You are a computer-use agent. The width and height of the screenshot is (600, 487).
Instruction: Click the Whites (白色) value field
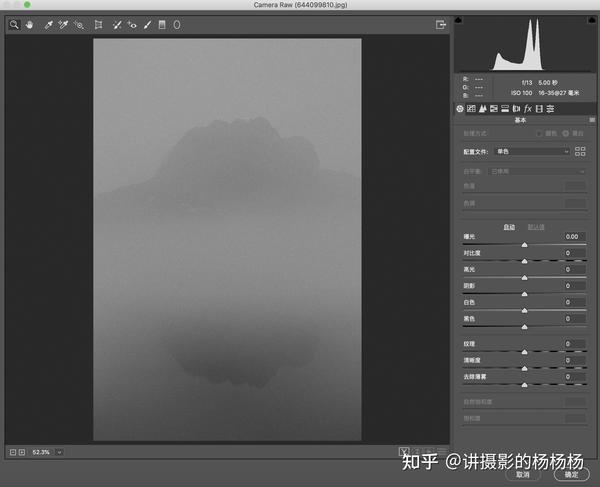click(575, 302)
